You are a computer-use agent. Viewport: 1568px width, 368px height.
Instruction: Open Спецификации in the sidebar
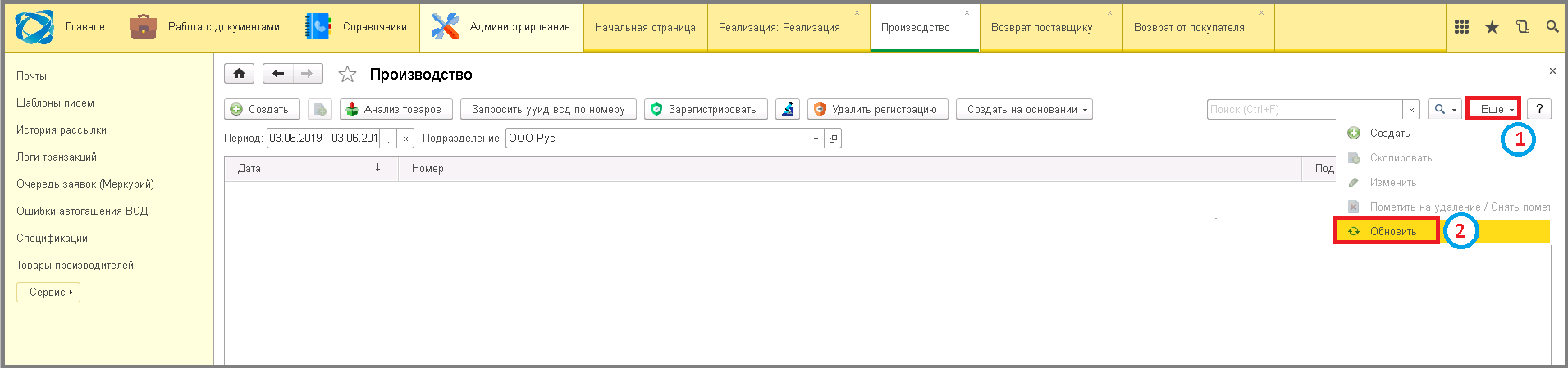(x=52, y=238)
